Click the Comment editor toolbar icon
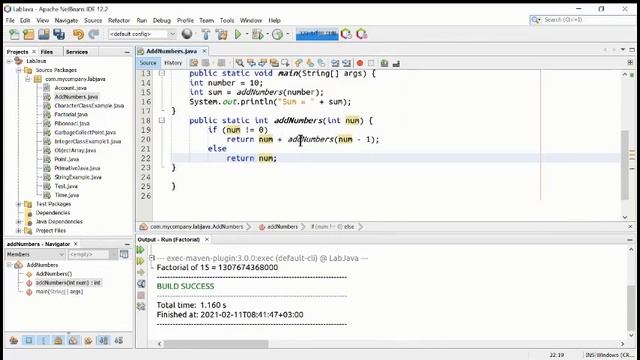This screenshot has width=640, height=360. click(x=384, y=63)
